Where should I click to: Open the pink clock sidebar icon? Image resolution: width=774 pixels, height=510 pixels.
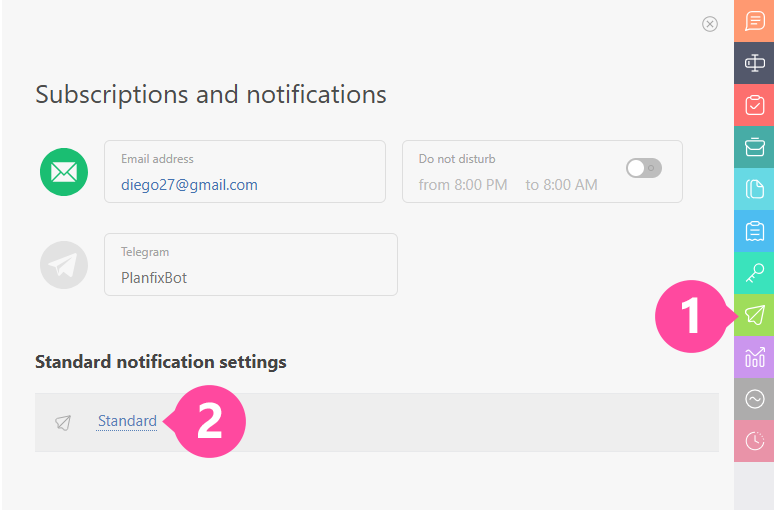click(755, 441)
